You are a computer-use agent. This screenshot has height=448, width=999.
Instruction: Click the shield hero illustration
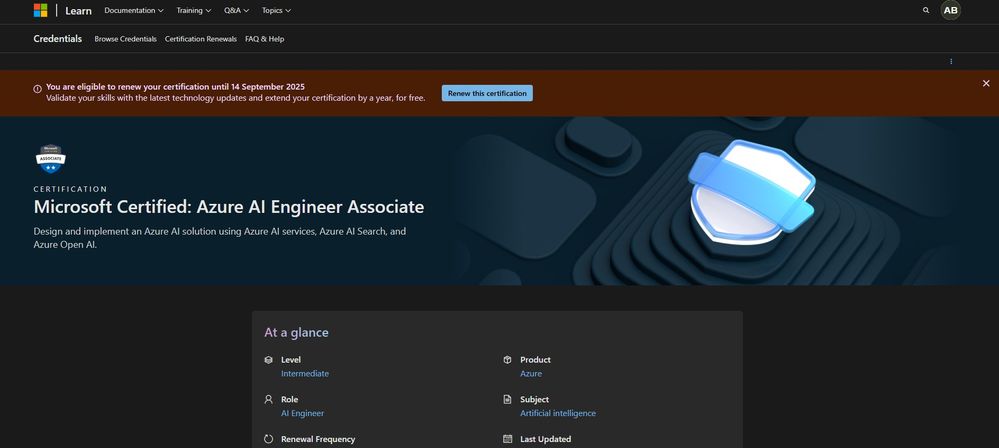(752, 192)
